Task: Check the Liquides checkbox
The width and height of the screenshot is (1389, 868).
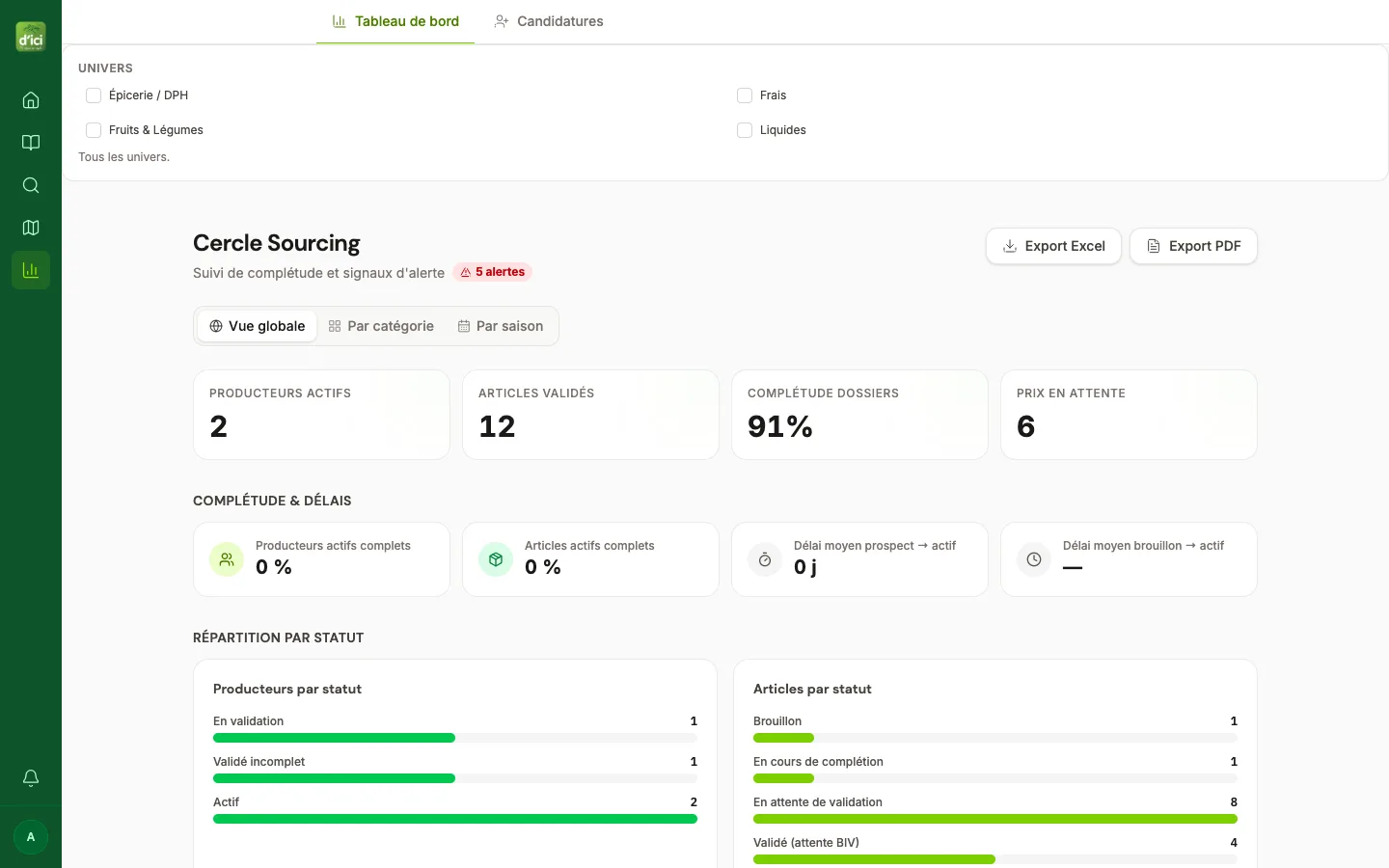Action: (x=745, y=130)
